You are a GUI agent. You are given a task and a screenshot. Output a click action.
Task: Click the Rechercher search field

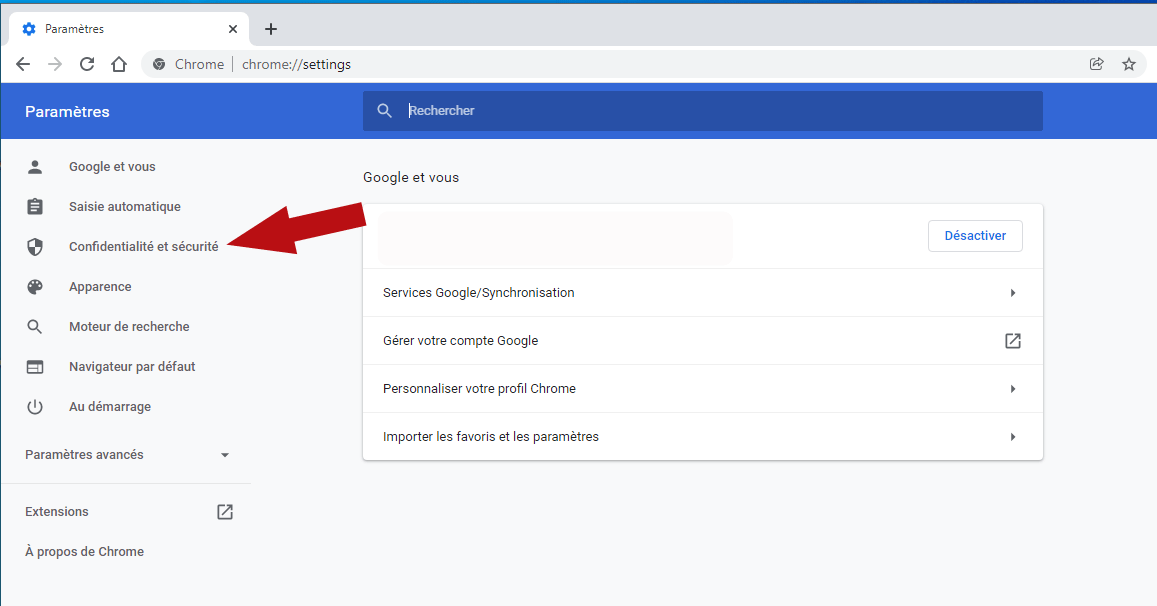tap(702, 111)
